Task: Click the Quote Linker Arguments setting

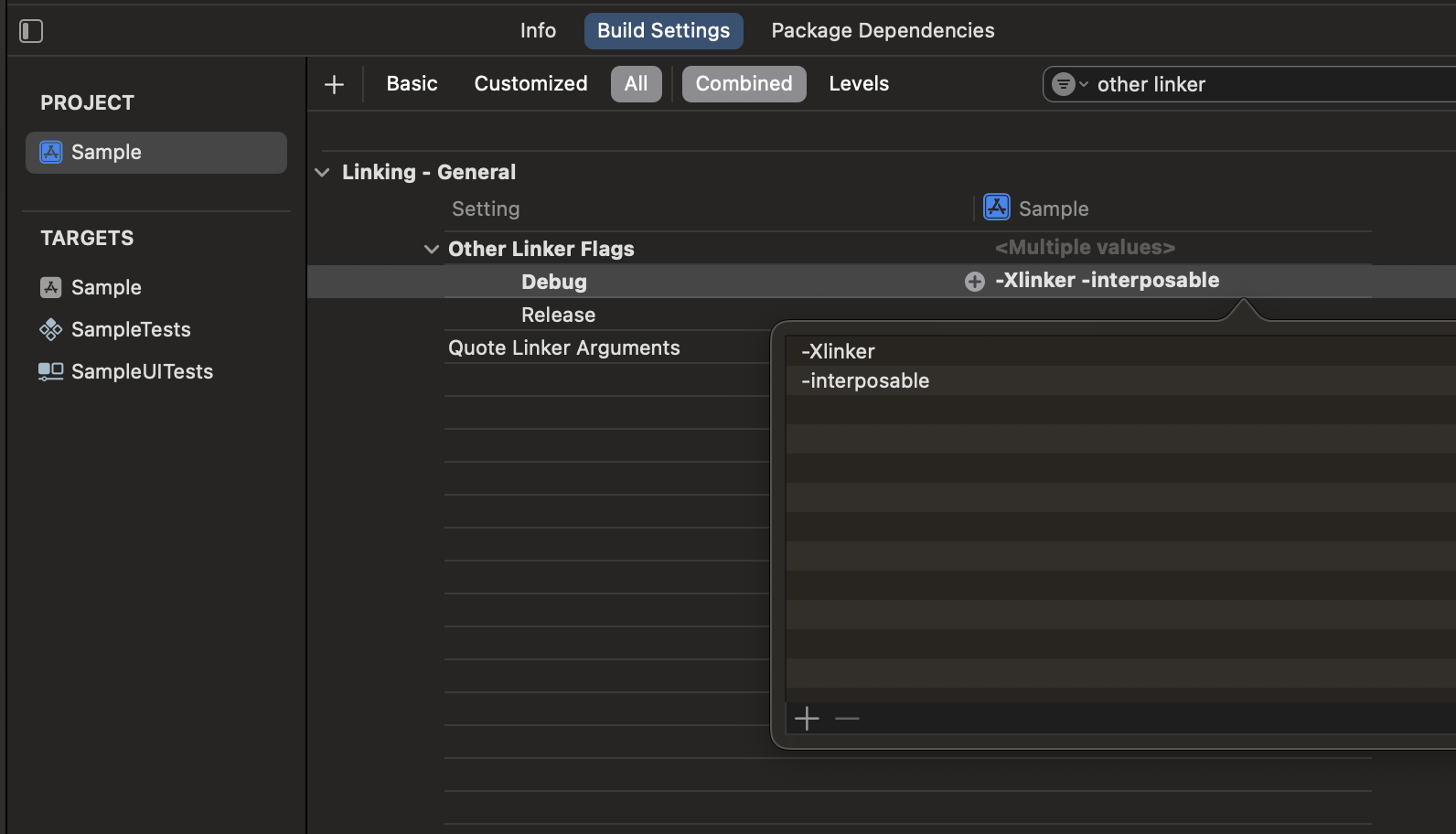Action: pyautogui.click(x=564, y=347)
